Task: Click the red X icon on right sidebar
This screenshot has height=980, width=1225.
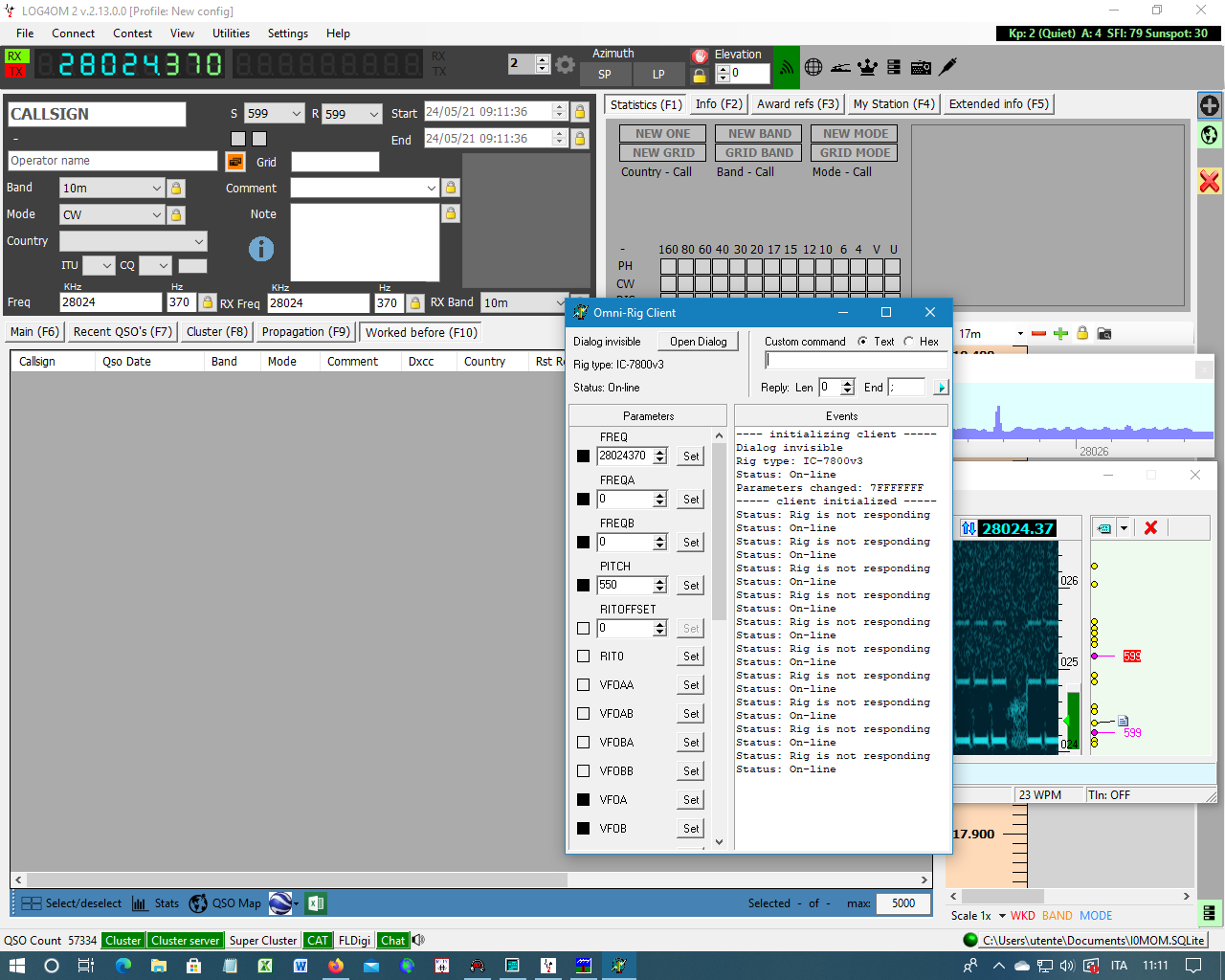Action: click(x=1210, y=181)
